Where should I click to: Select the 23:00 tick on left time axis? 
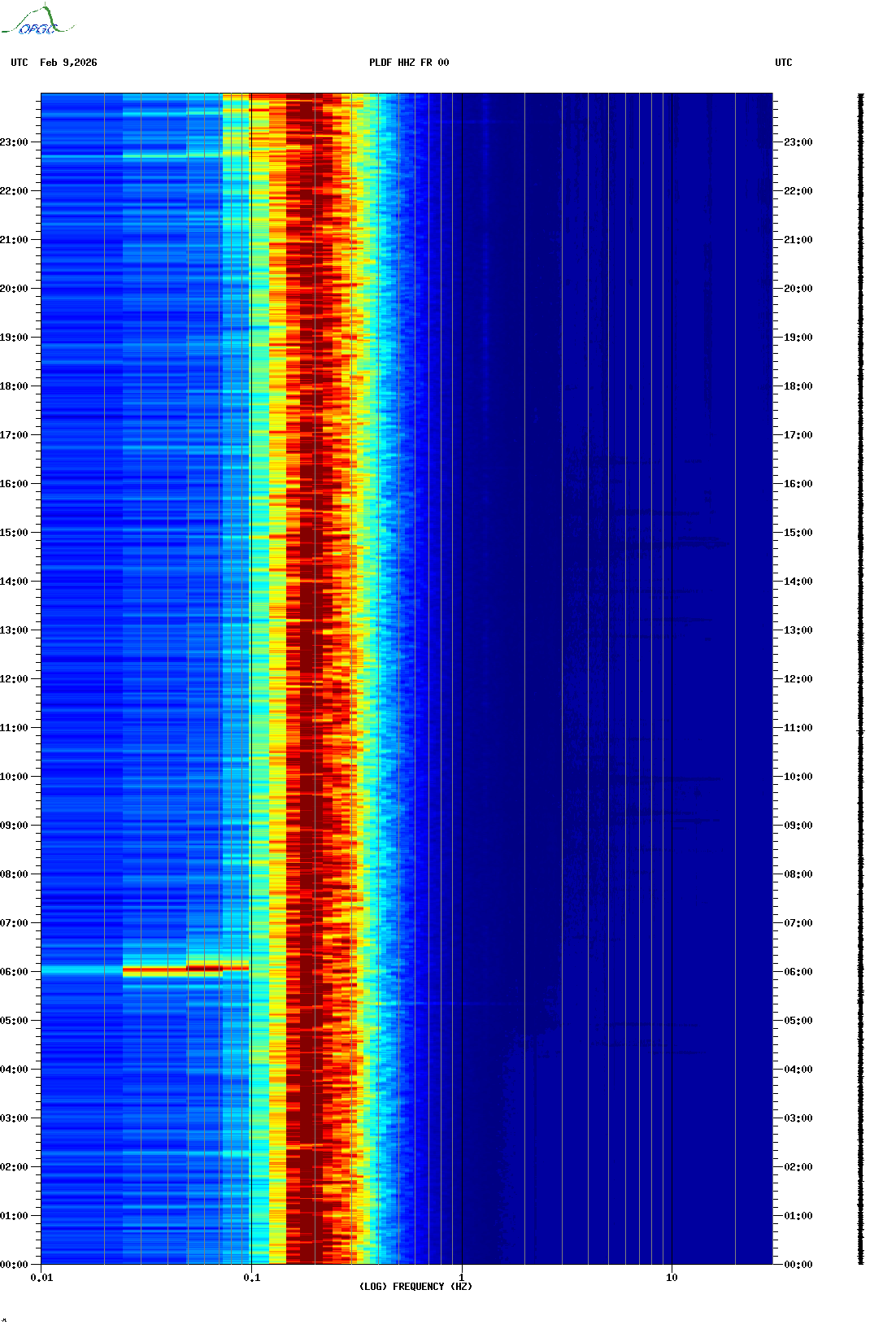(x=15, y=142)
